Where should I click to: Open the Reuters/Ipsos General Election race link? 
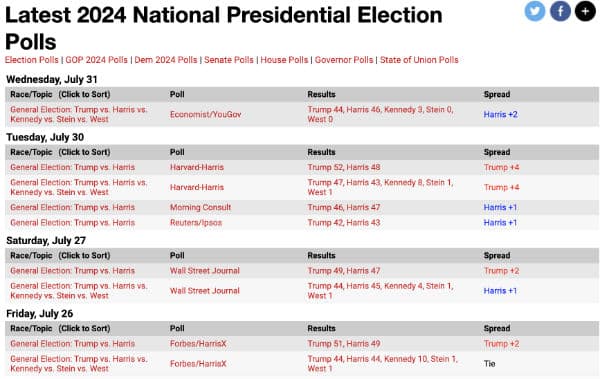pyautogui.click(x=73, y=223)
